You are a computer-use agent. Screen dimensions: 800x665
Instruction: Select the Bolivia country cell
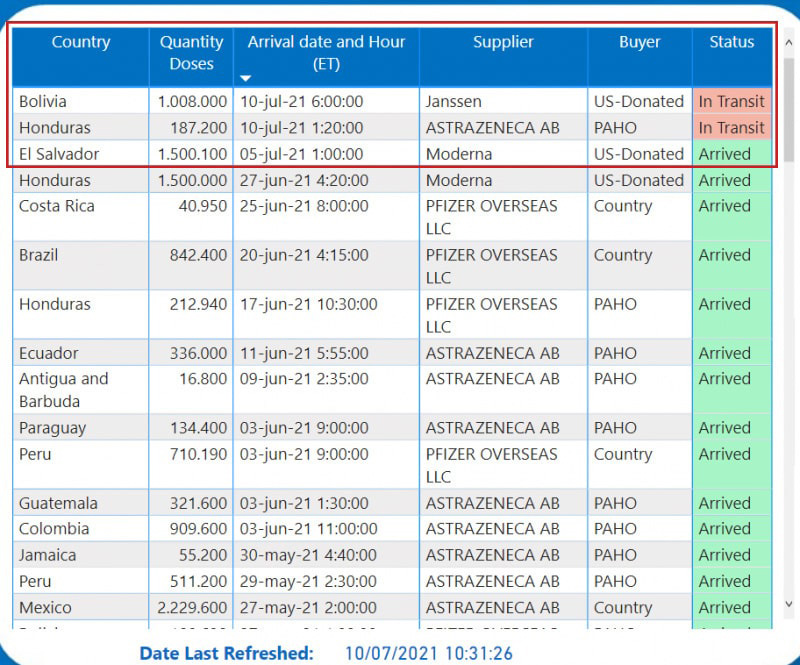[x=43, y=102]
